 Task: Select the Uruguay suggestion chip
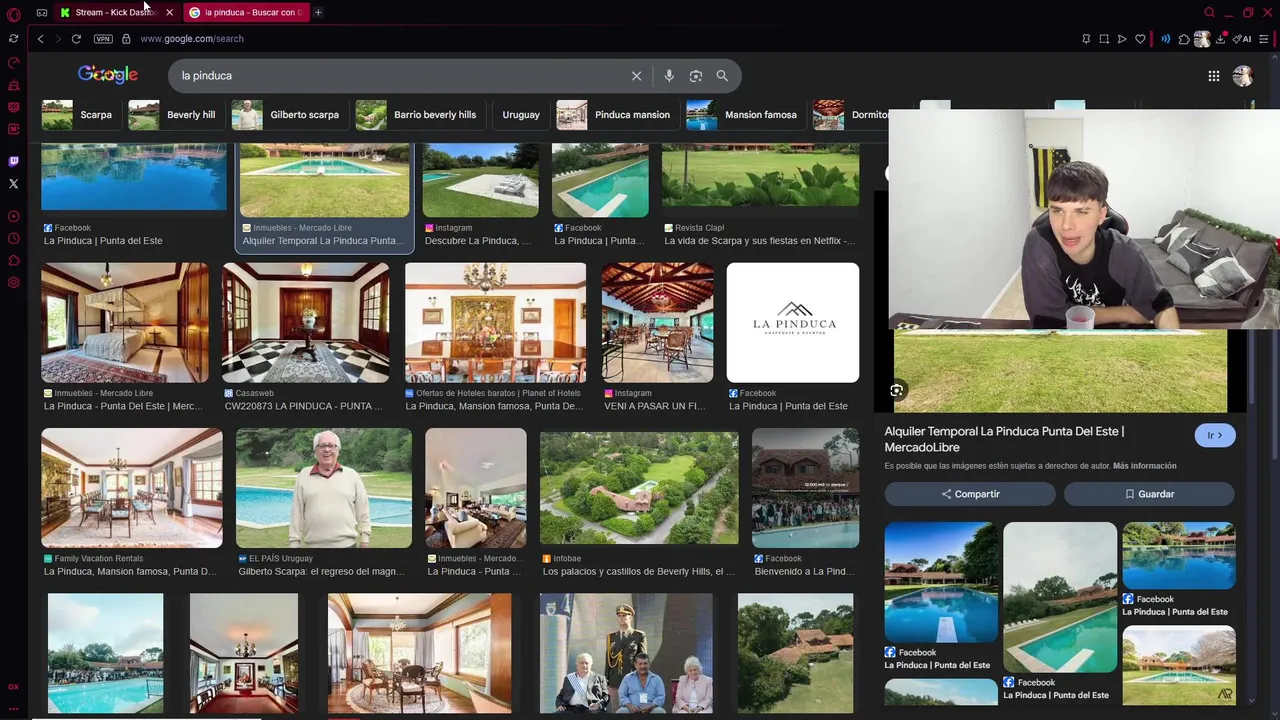520,115
